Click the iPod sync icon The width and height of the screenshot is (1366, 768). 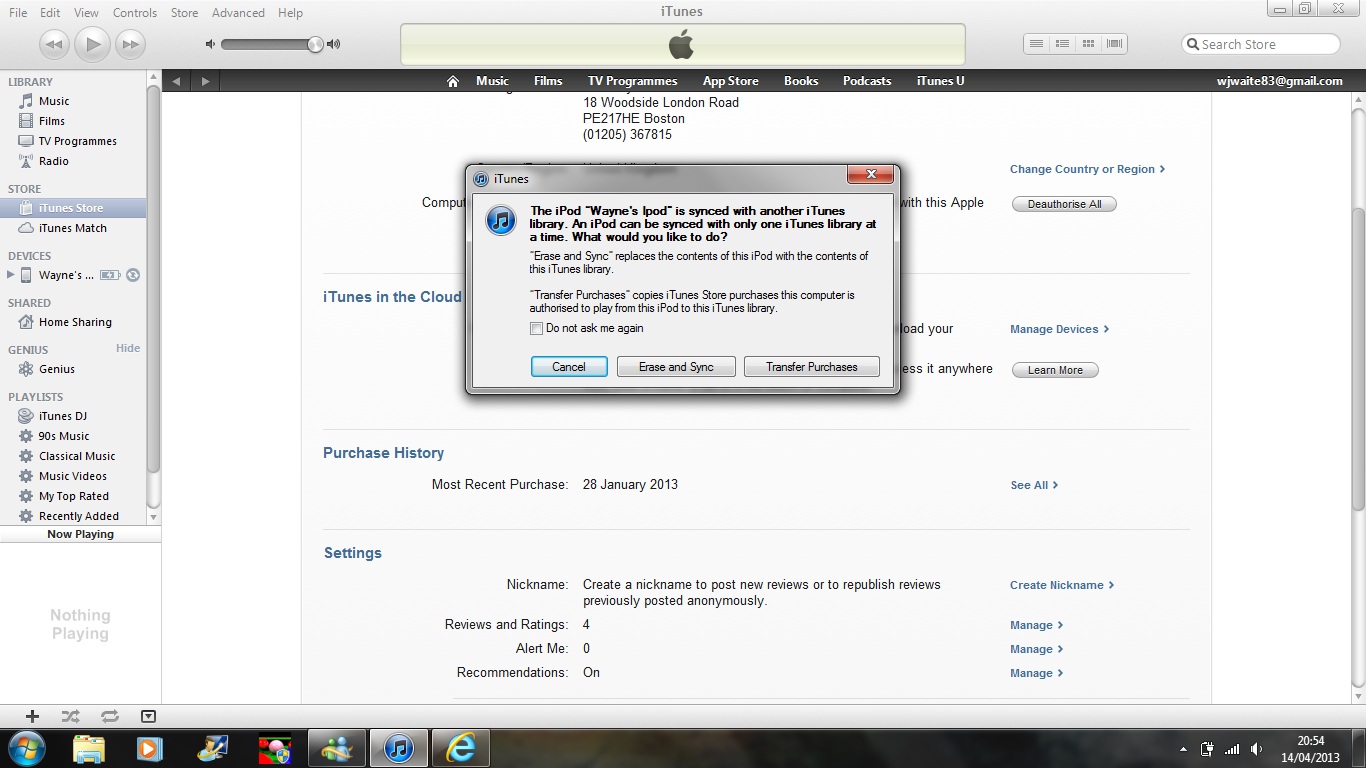coord(132,275)
